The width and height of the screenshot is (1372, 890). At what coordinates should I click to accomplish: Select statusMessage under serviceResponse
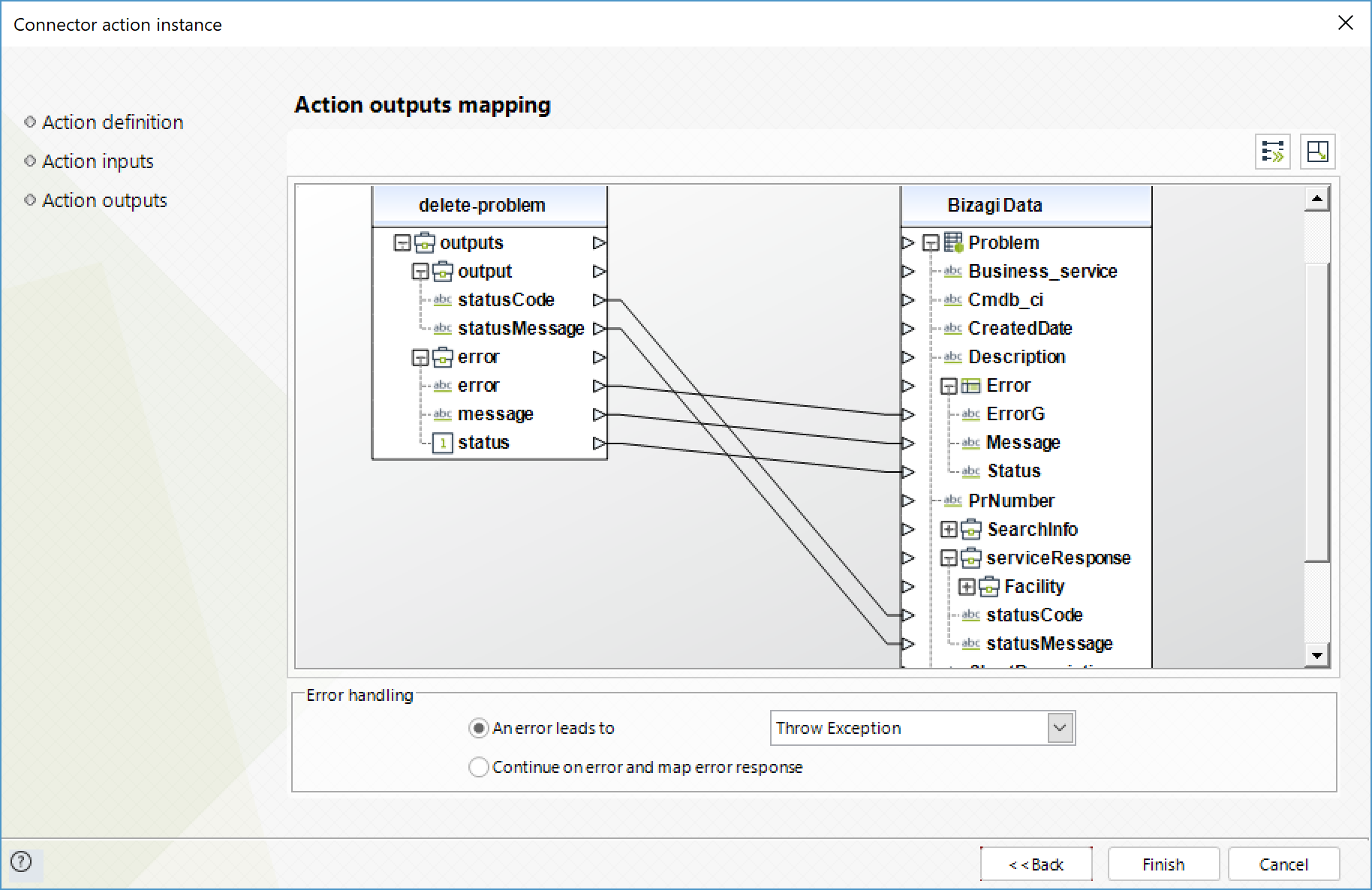(x=1049, y=644)
